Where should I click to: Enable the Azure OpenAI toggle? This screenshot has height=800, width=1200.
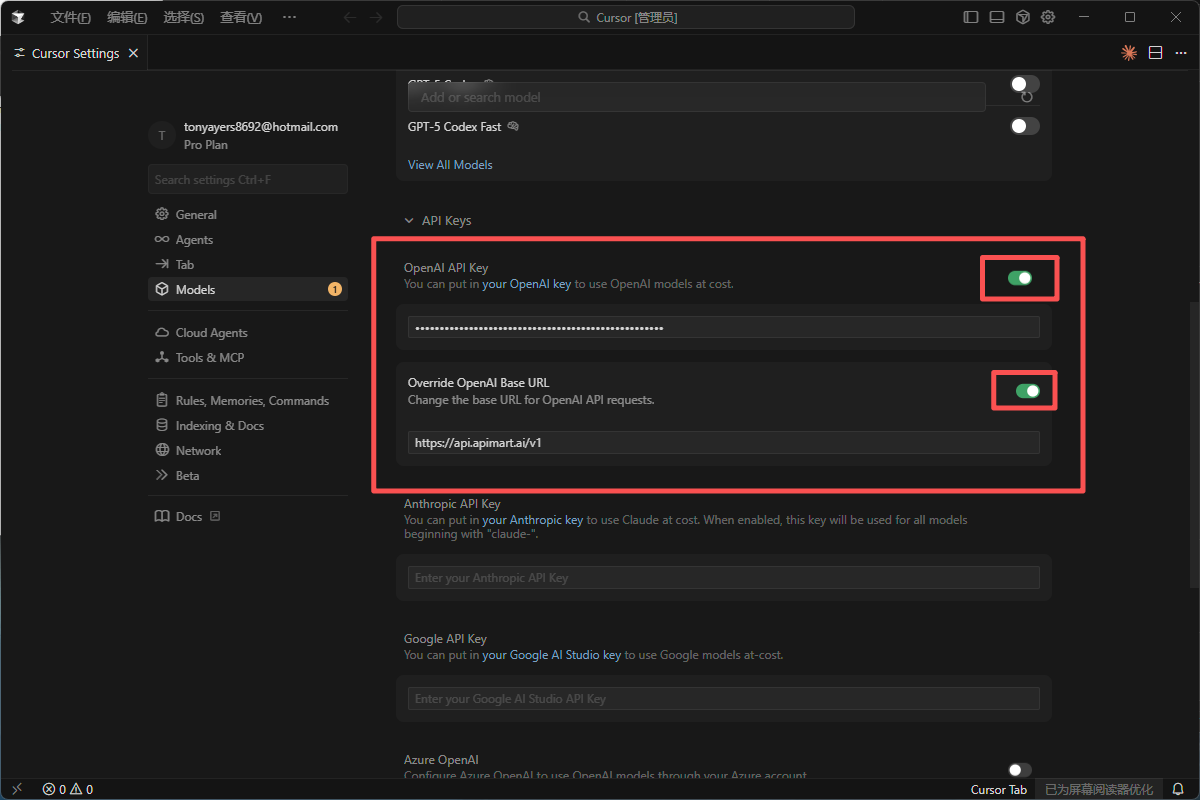[x=1020, y=770]
